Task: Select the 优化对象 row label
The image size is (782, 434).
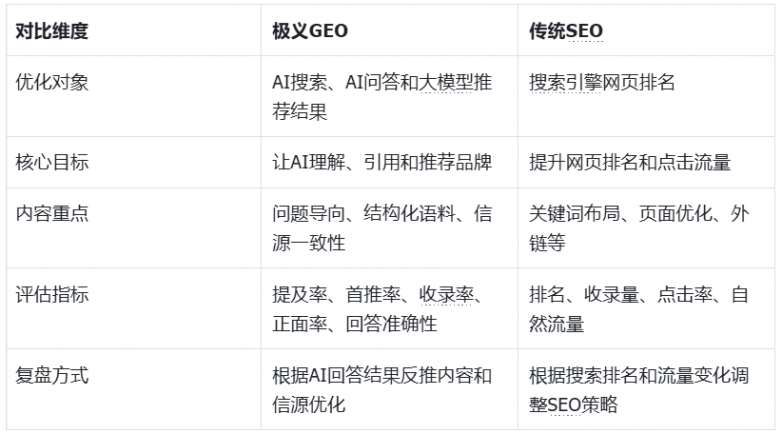Action: pos(52,82)
